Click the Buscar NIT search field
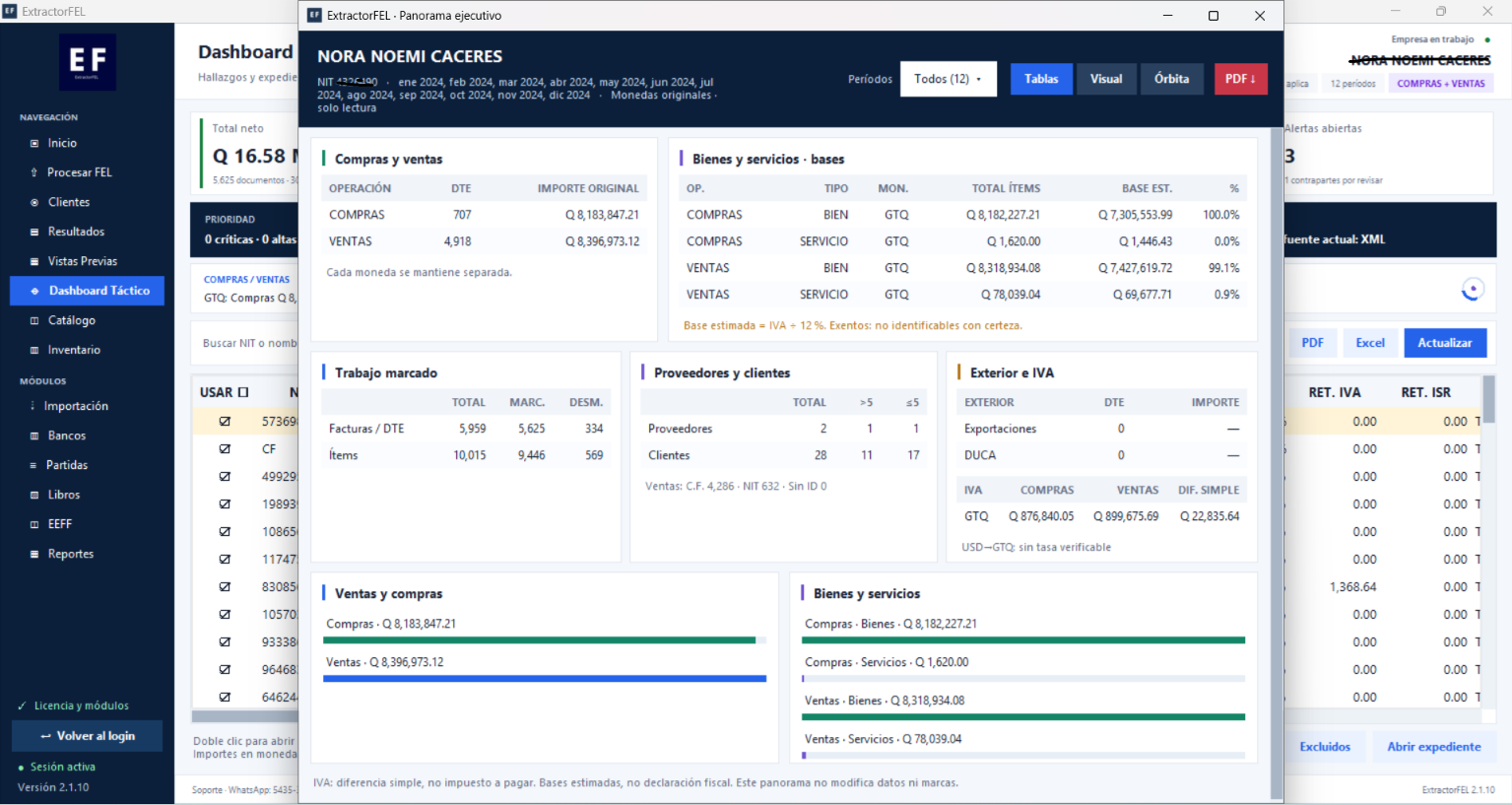The width and height of the screenshot is (1512, 805). click(x=246, y=343)
